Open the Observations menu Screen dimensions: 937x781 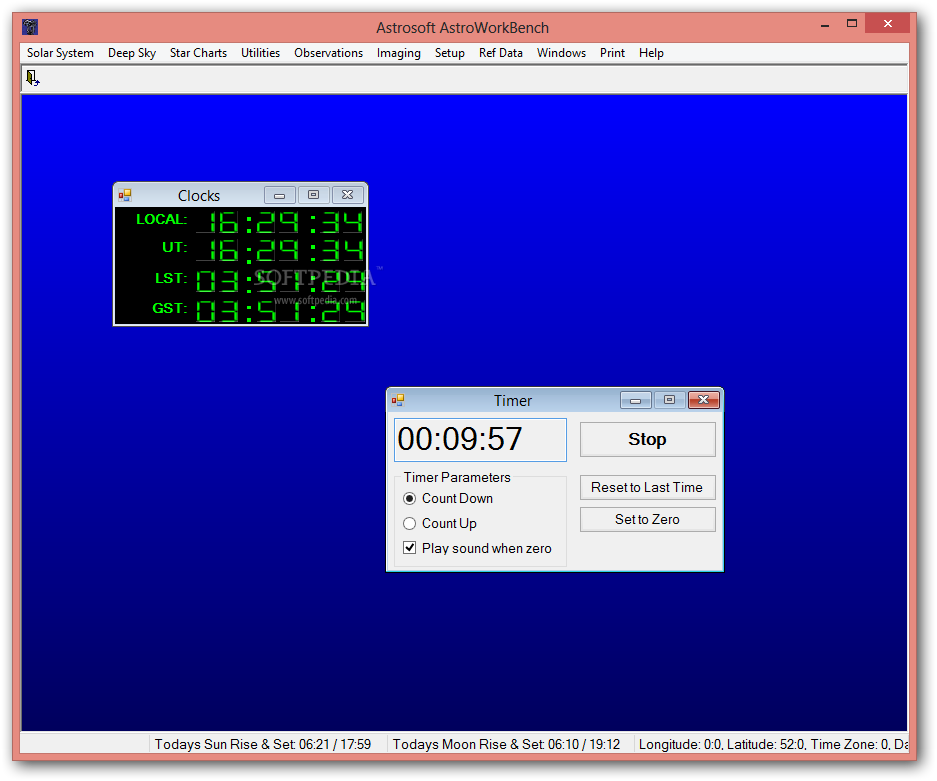[x=329, y=53]
